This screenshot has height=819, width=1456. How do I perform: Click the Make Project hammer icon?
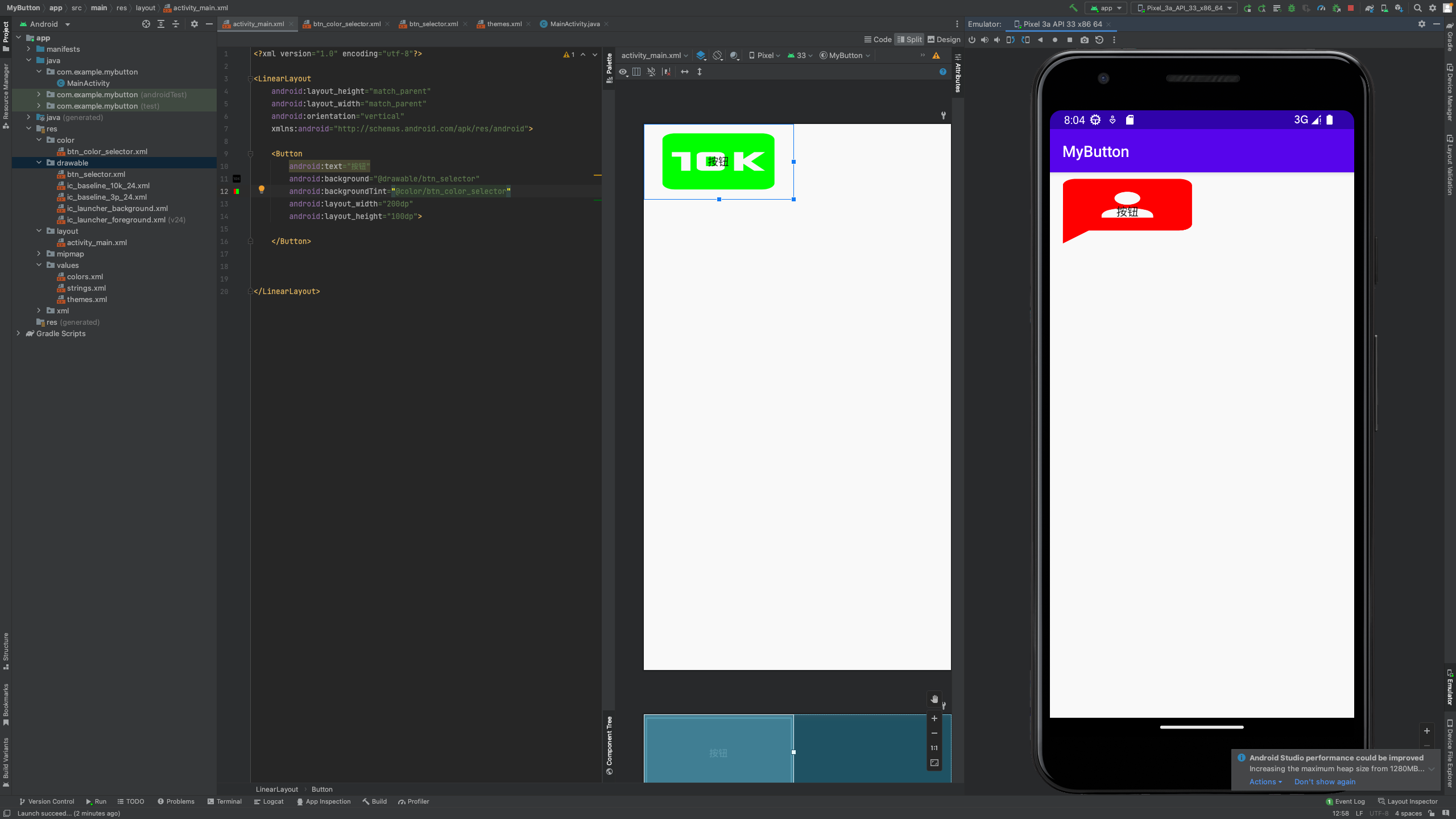click(x=1073, y=8)
